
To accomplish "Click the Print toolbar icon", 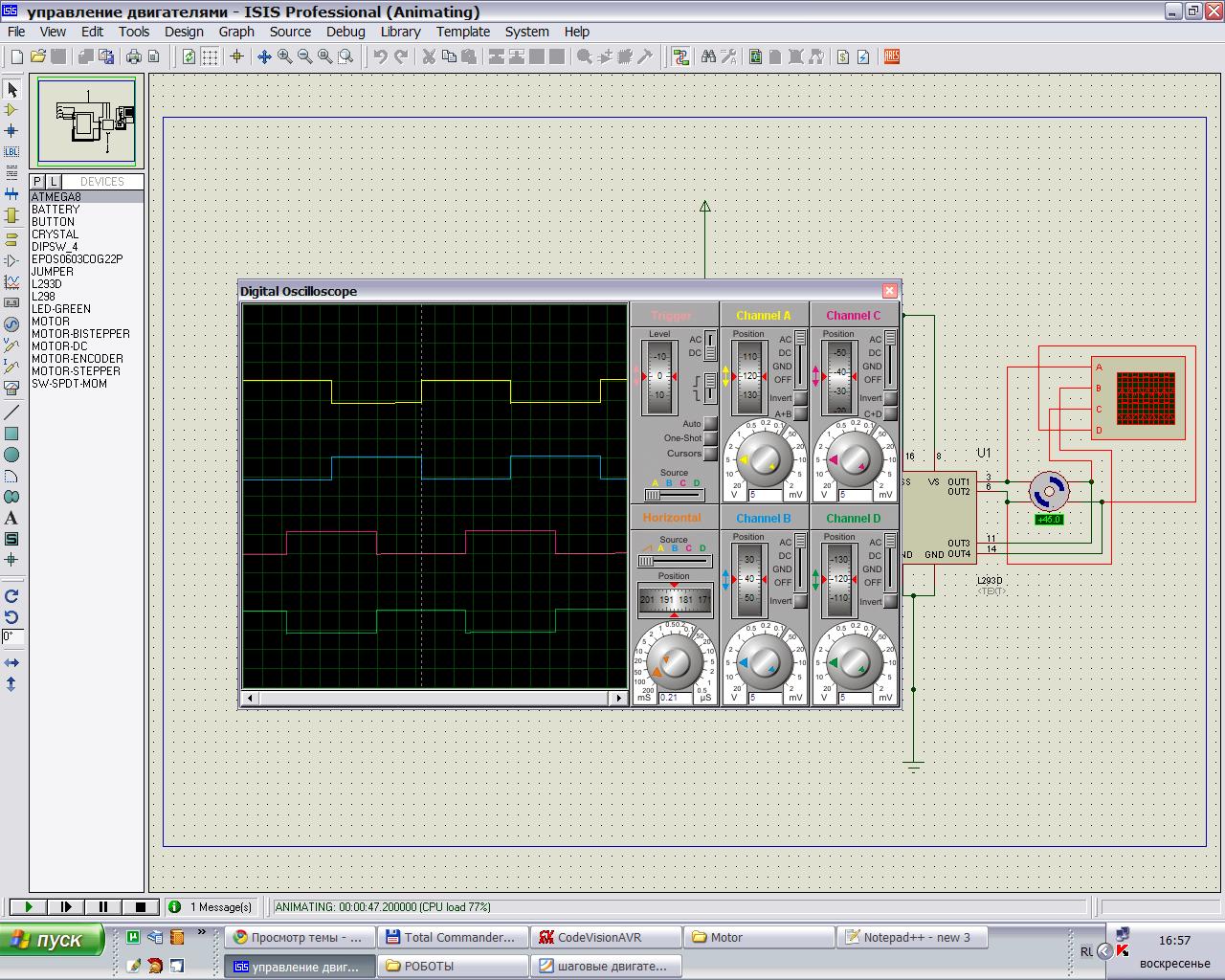I will coord(134,57).
